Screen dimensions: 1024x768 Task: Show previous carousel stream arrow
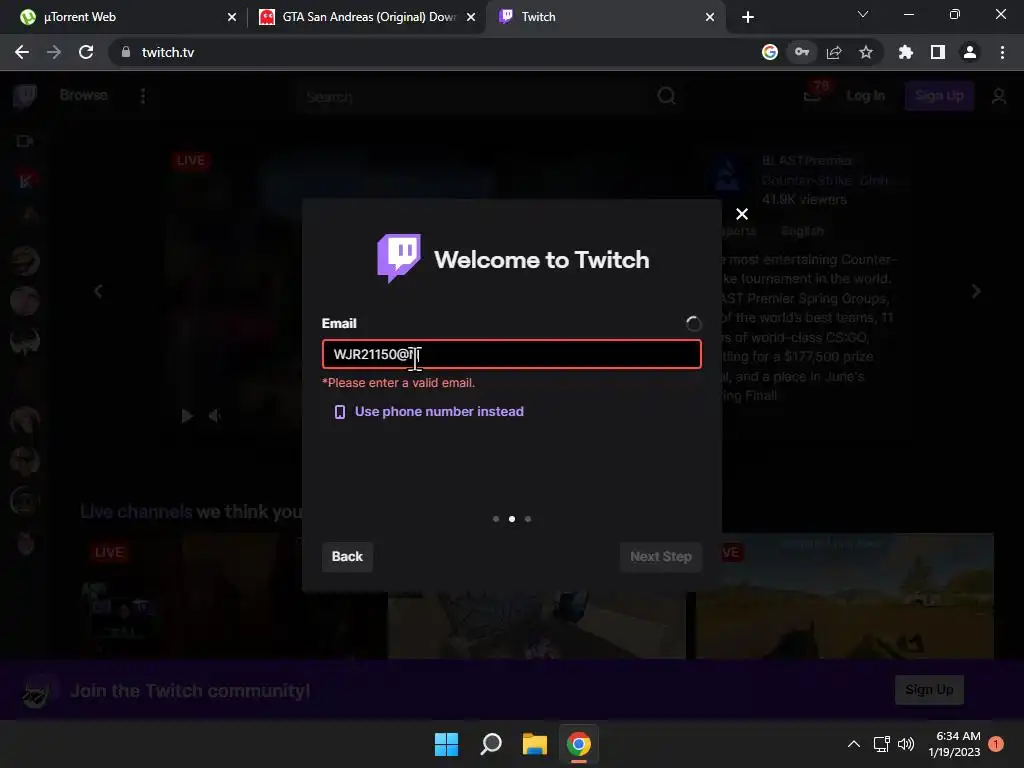(99, 291)
